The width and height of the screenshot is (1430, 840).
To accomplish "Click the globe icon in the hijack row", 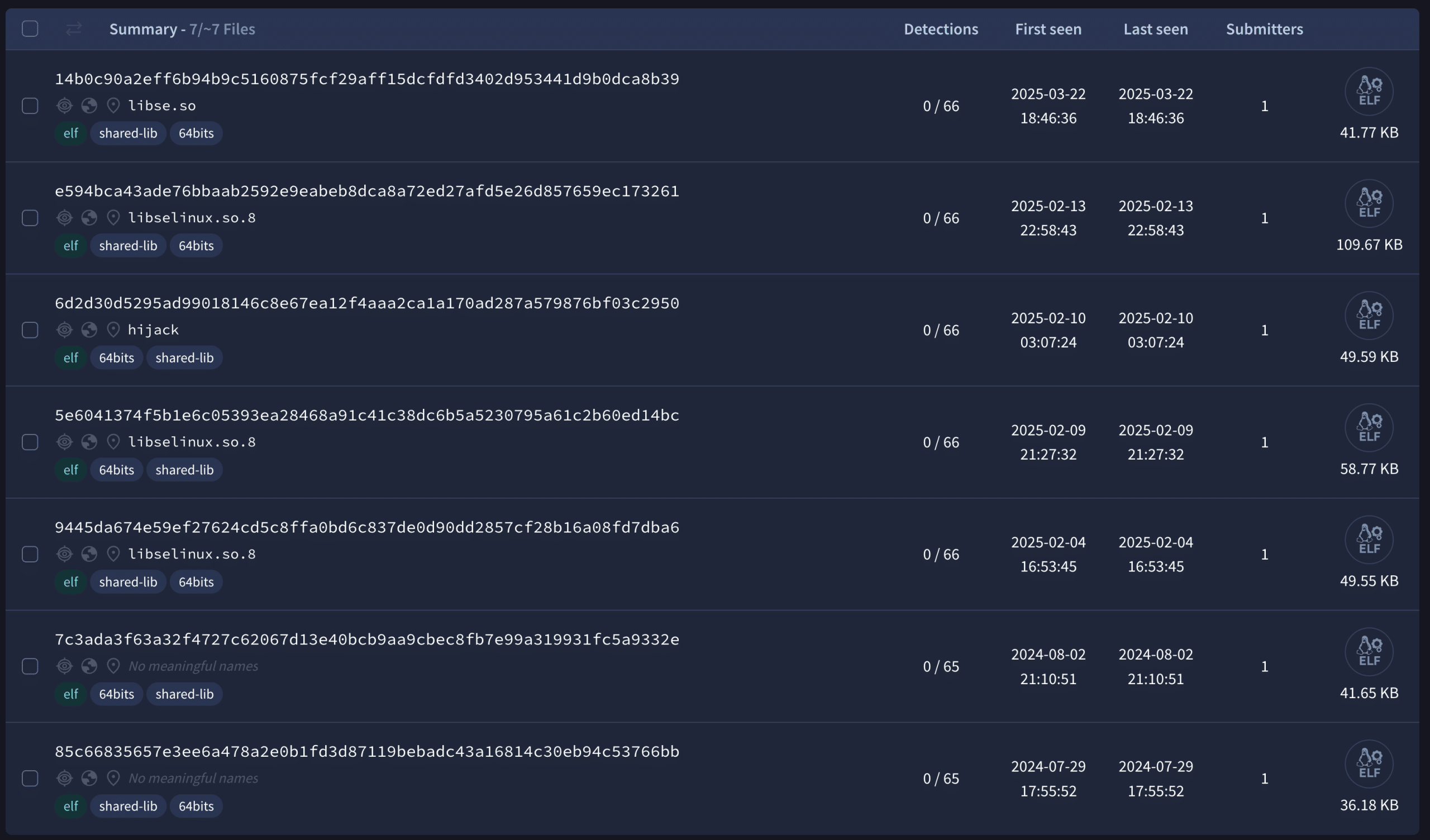I will pyautogui.click(x=89, y=330).
